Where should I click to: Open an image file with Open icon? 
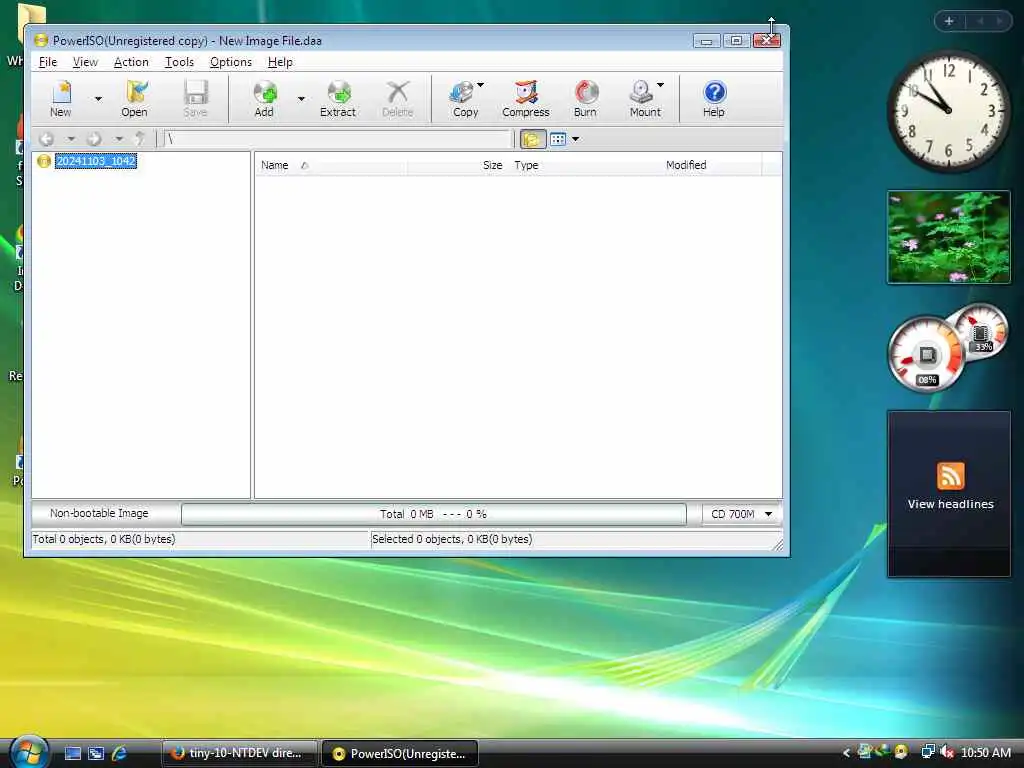[x=135, y=98]
